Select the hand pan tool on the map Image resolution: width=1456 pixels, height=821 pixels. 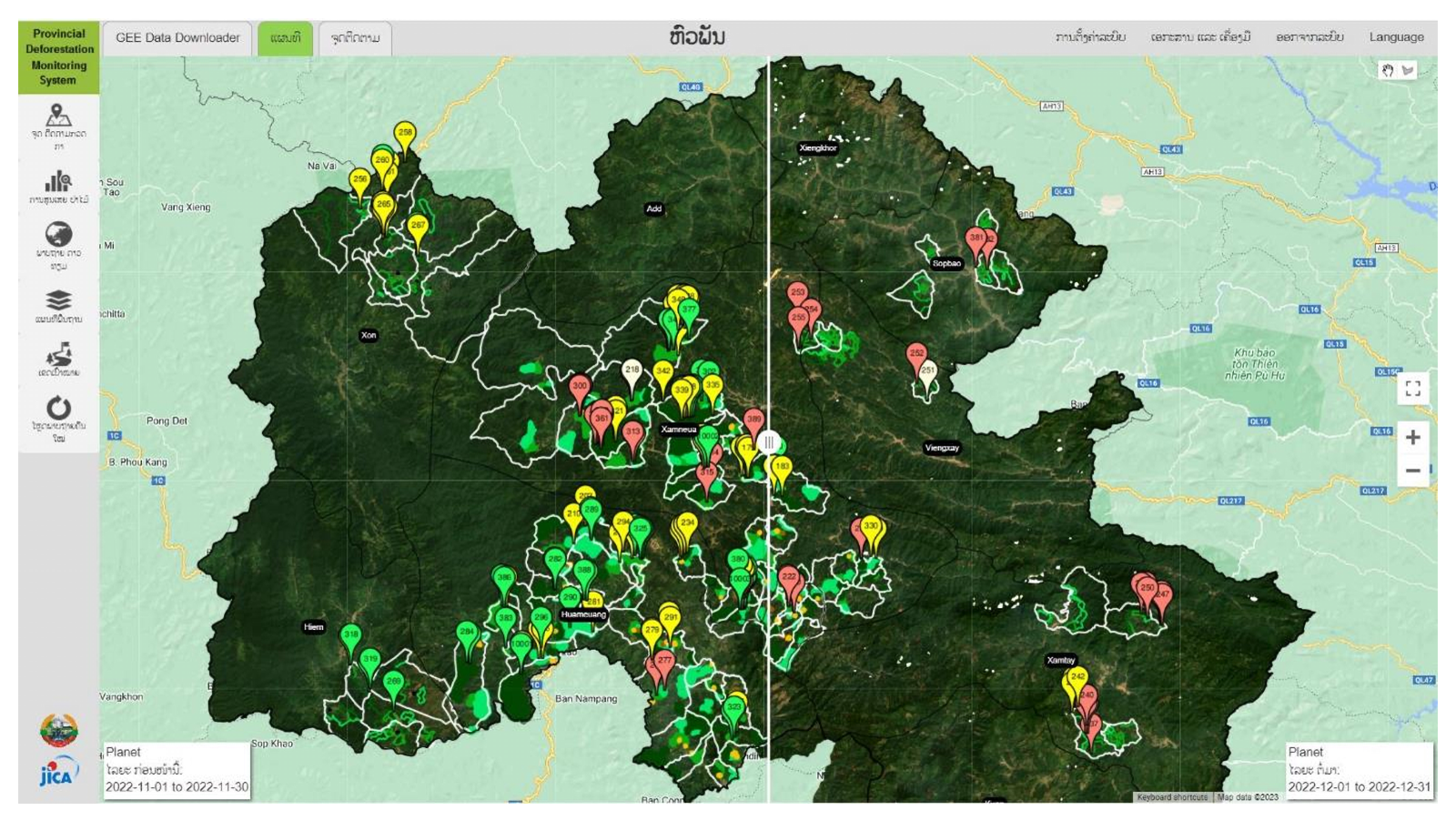1387,70
